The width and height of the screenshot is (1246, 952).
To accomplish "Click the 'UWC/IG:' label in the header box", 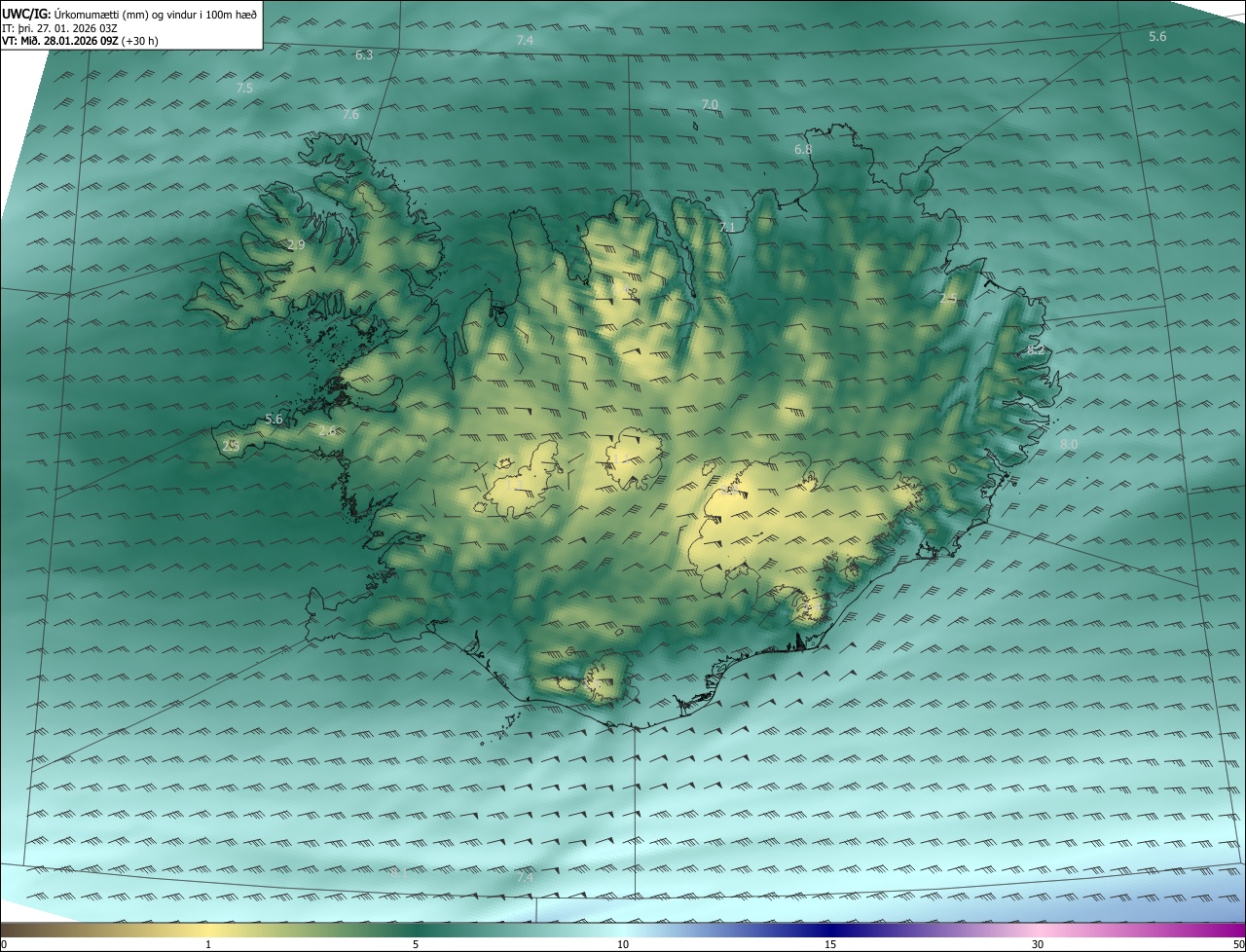I will coord(26,14).
